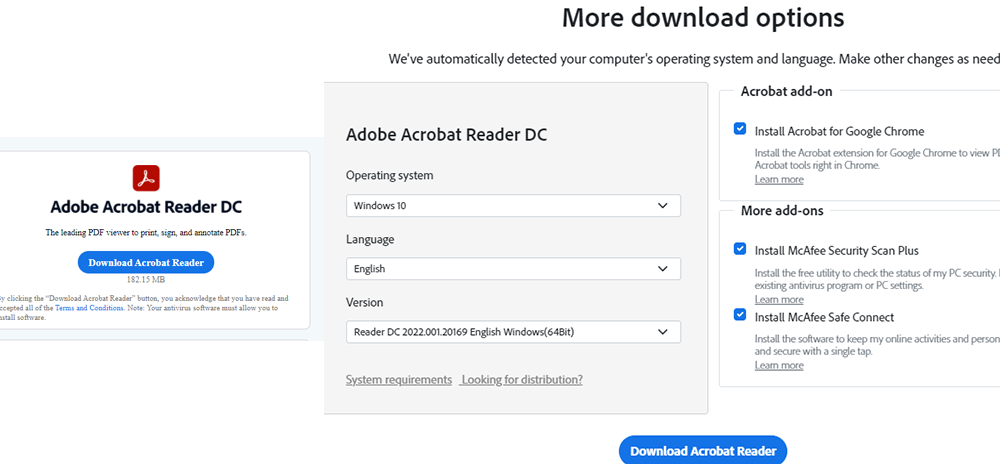Uncheck Install Acrobat for Google Chrome
1000x470 pixels.
point(740,129)
